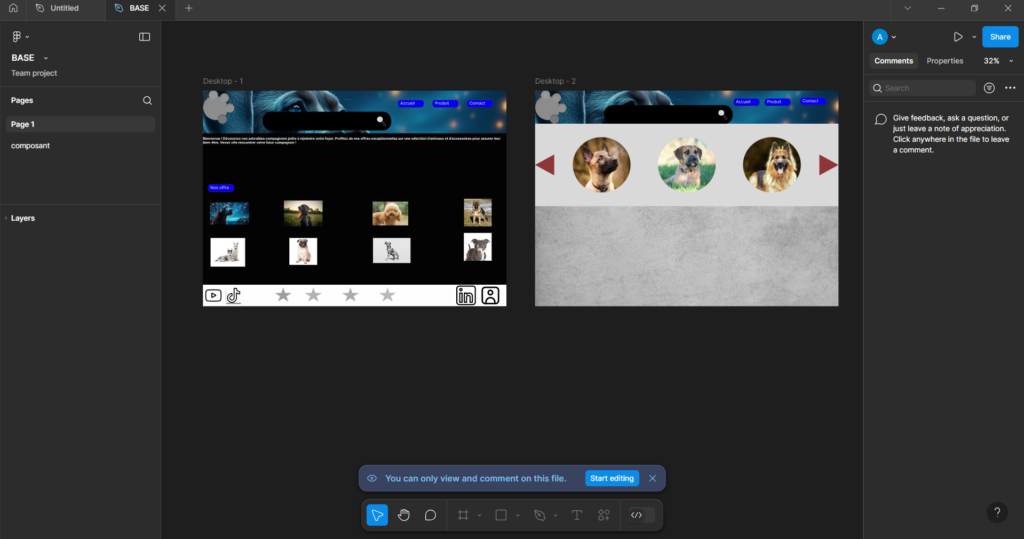Search pages with the magnifier icon

pyautogui.click(x=147, y=101)
